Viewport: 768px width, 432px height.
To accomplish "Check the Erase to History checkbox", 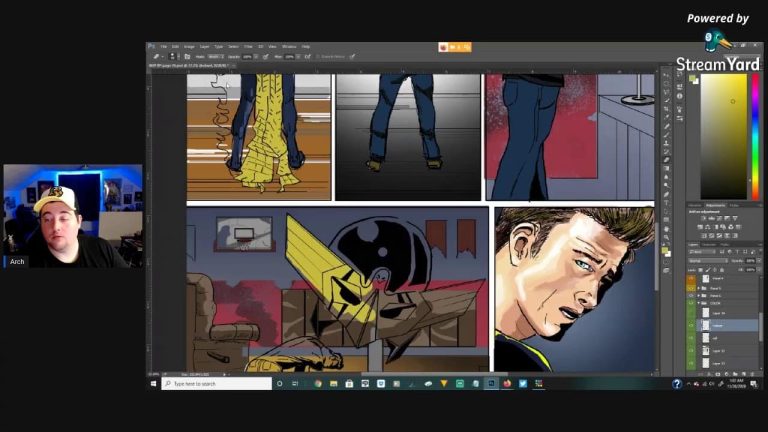I will (318, 57).
